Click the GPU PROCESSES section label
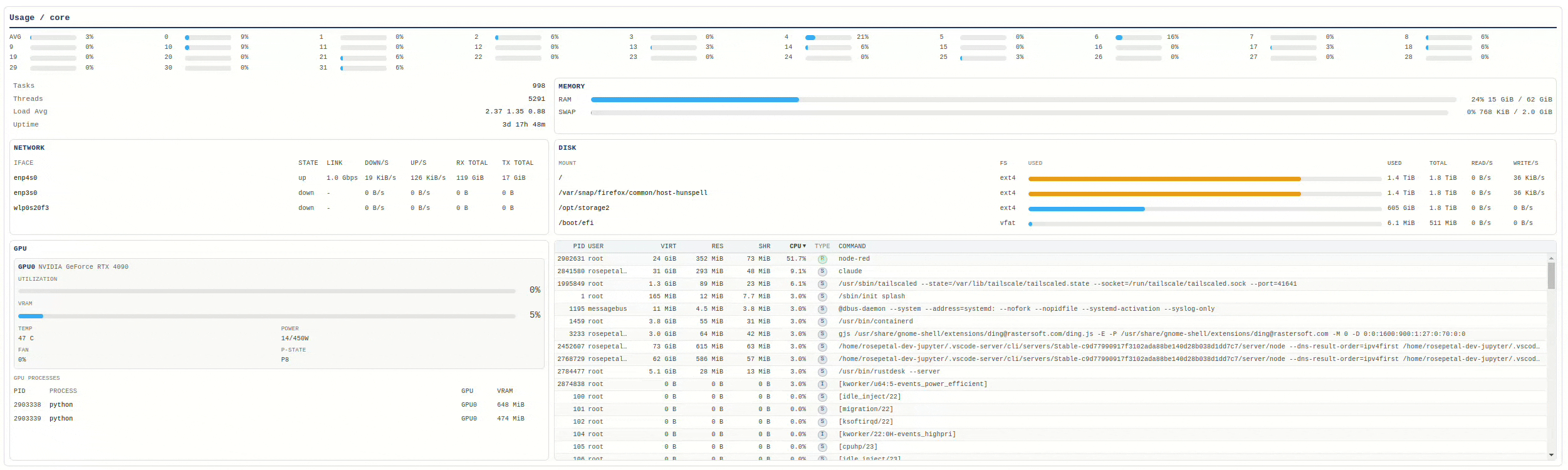The width and height of the screenshot is (1568, 470). [37, 379]
